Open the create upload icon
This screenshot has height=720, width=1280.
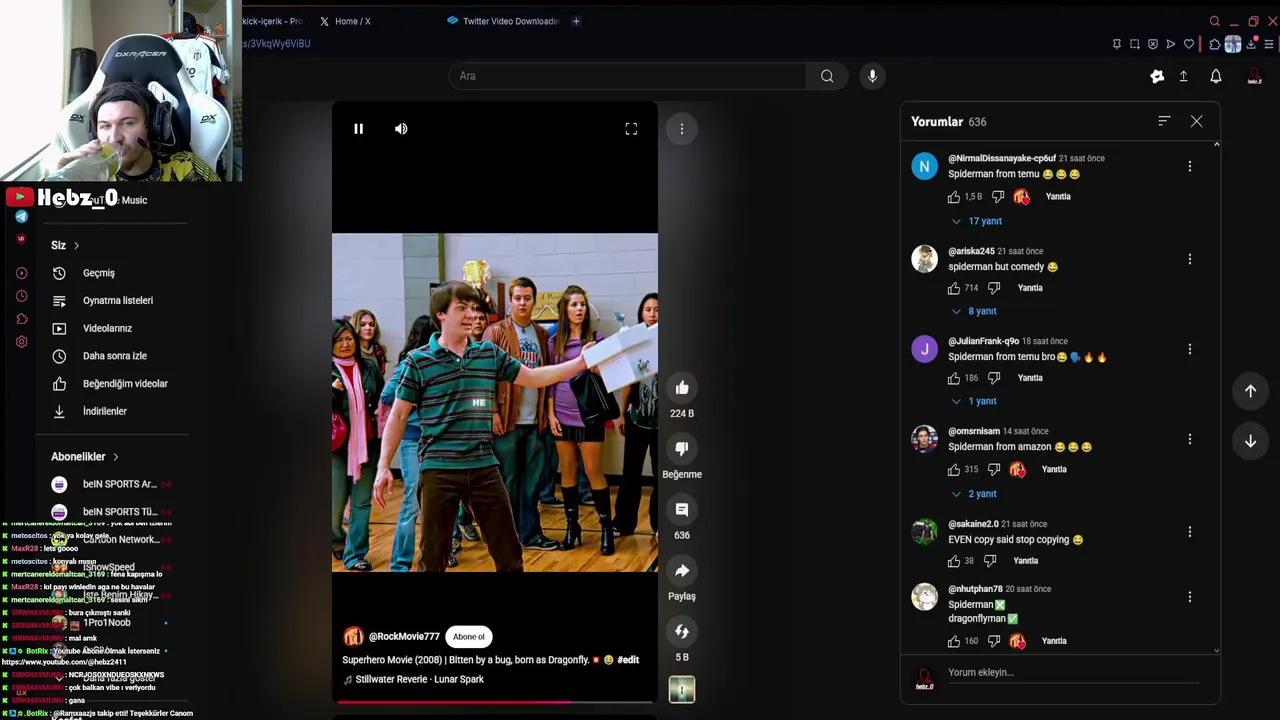coord(1183,76)
